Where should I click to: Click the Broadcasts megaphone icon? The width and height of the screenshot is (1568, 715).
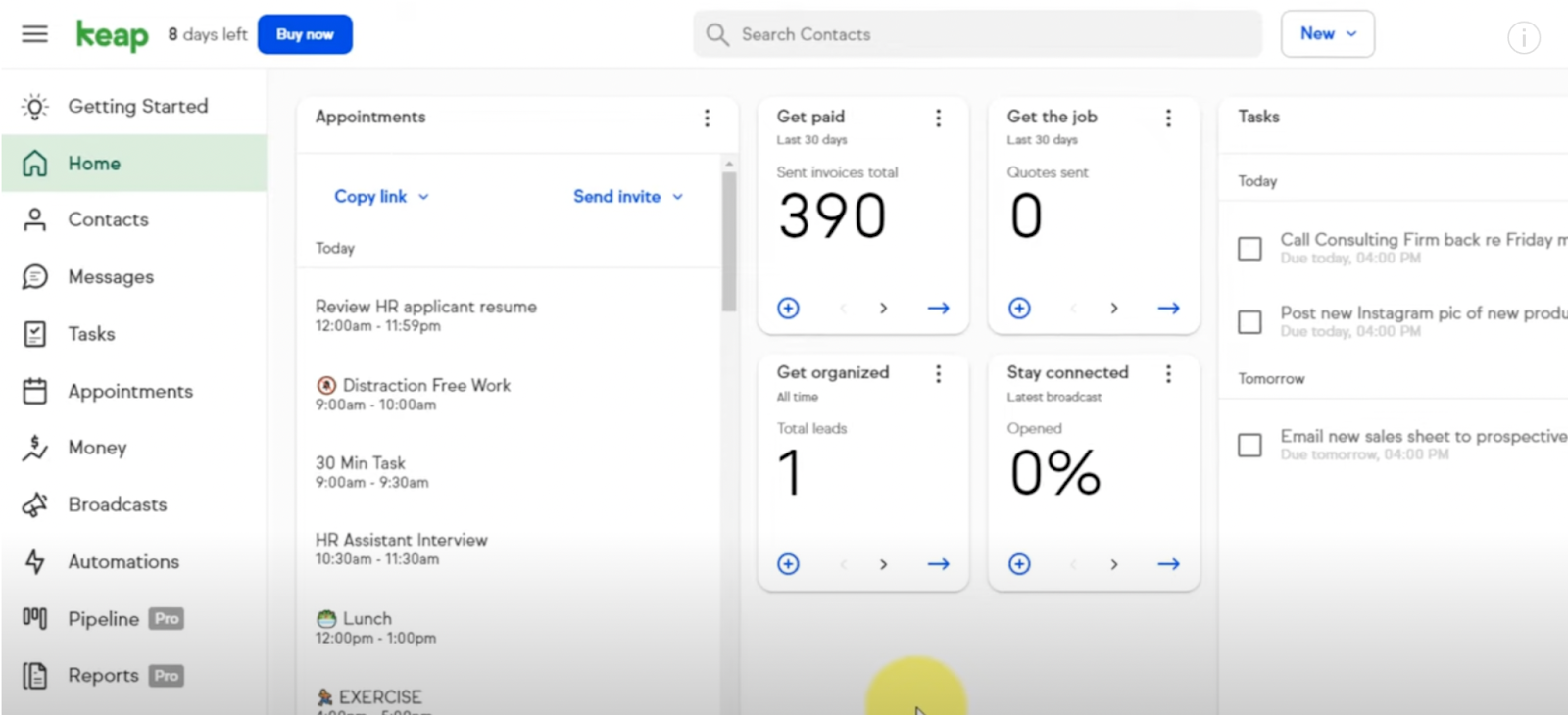tap(35, 504)
